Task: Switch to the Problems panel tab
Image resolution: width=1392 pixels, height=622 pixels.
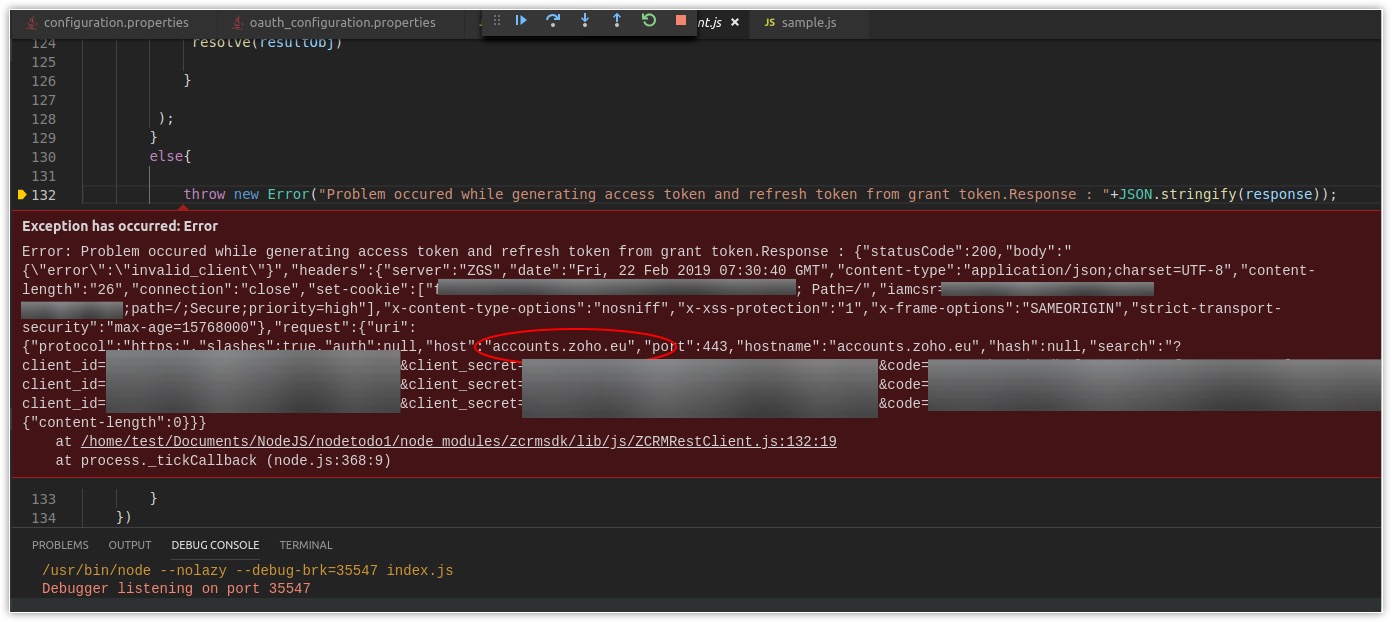Action: [x=60, y=545]
